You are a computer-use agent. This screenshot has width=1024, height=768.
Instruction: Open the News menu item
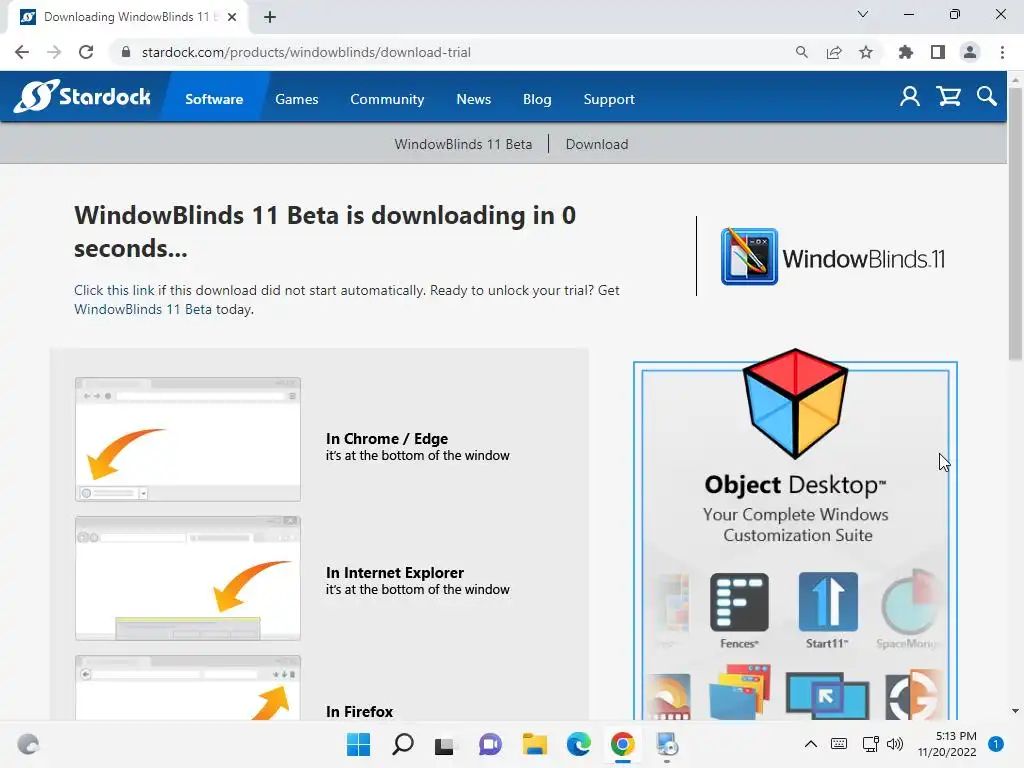pos(473,99)
